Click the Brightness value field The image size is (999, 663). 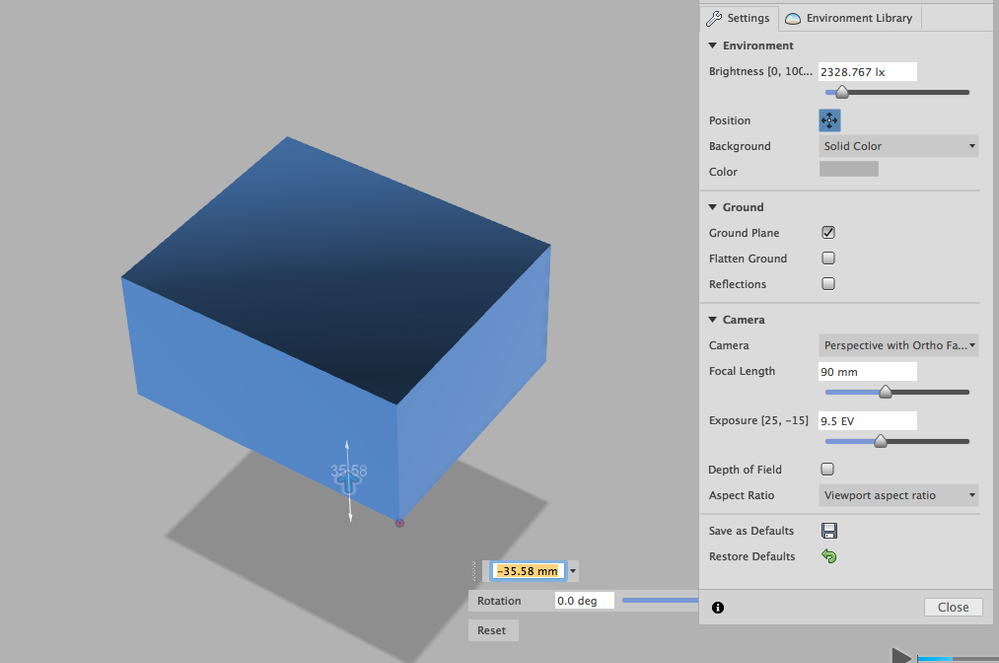(x=868, y=71)
